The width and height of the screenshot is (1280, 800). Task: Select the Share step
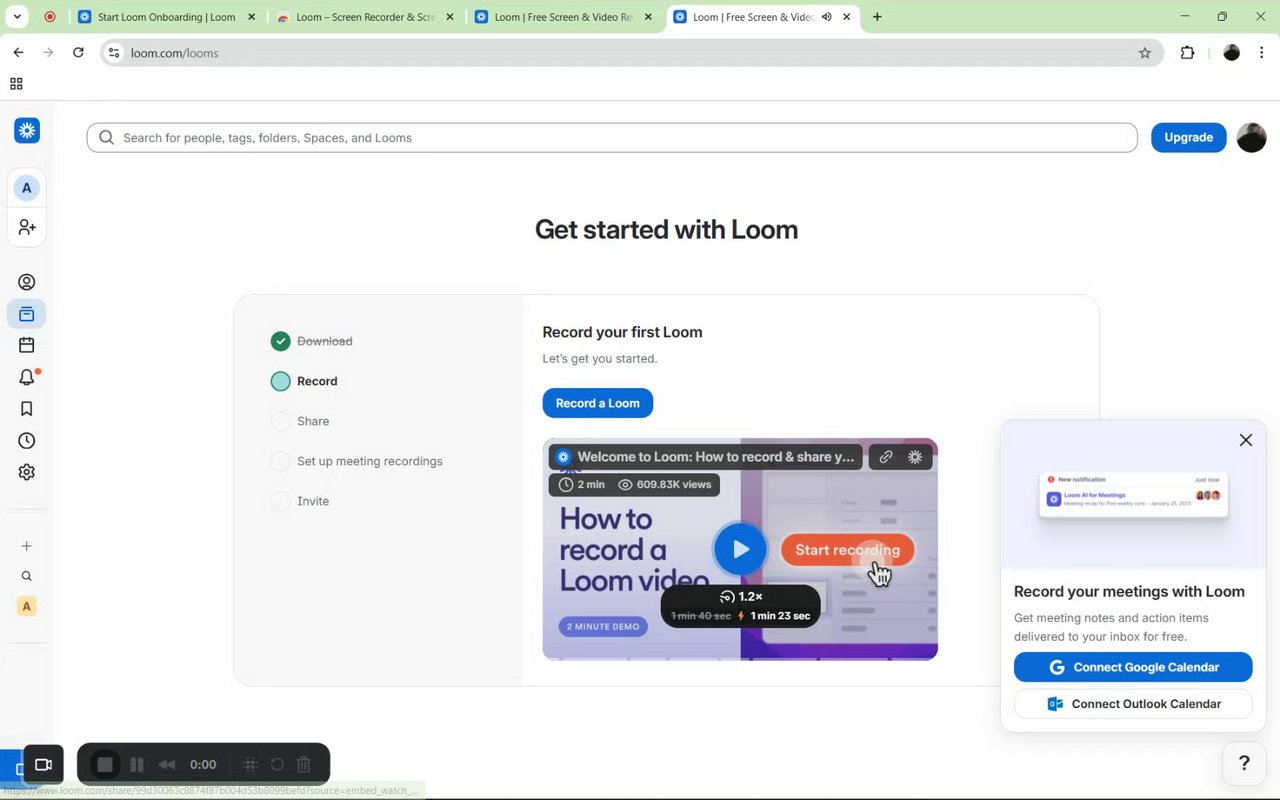coord(300,421)
